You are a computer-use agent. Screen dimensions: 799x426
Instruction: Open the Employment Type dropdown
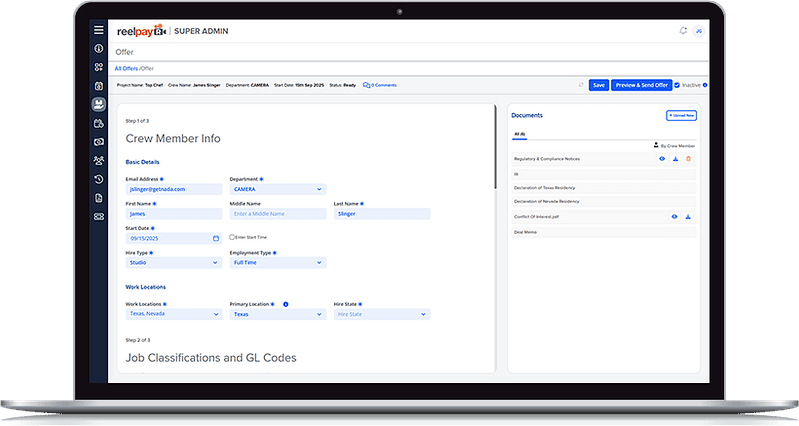pyautogui.click(x=278, y=263)
